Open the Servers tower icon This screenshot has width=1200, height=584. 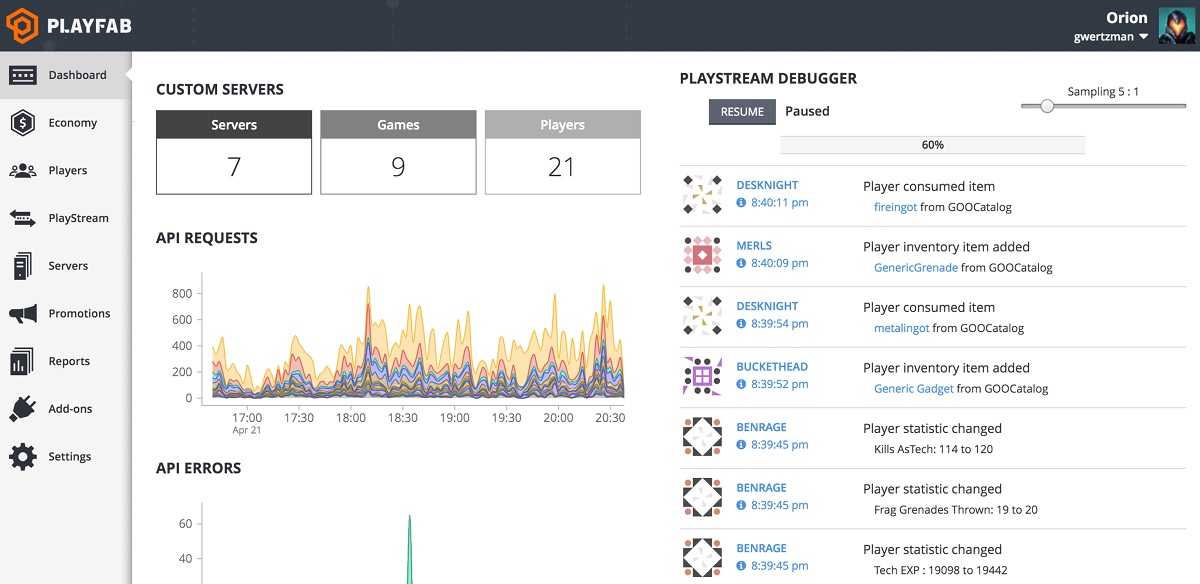[23, 266]
